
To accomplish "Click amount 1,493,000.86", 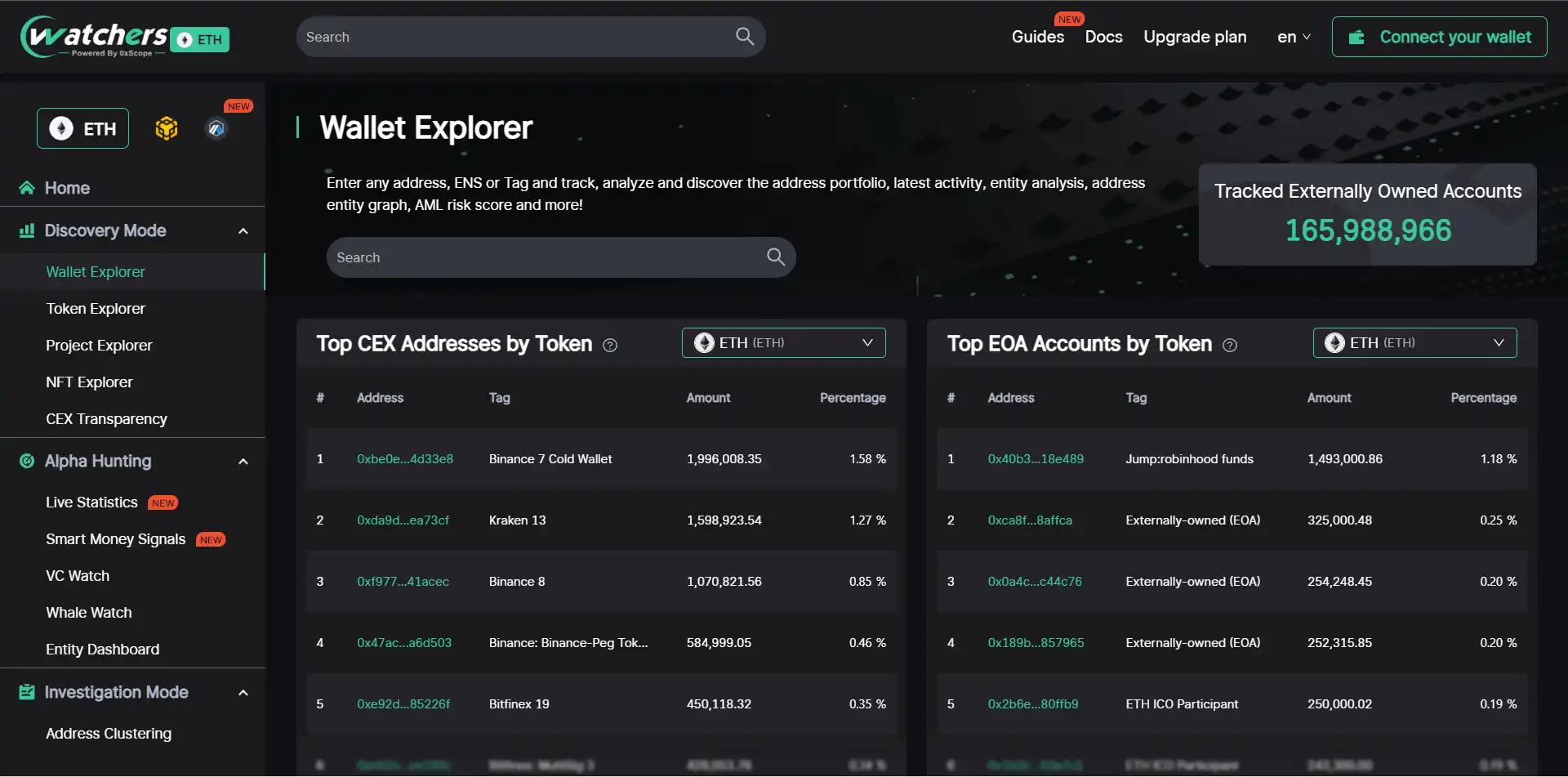I will pyautogui.click(x=1345, y=459).
